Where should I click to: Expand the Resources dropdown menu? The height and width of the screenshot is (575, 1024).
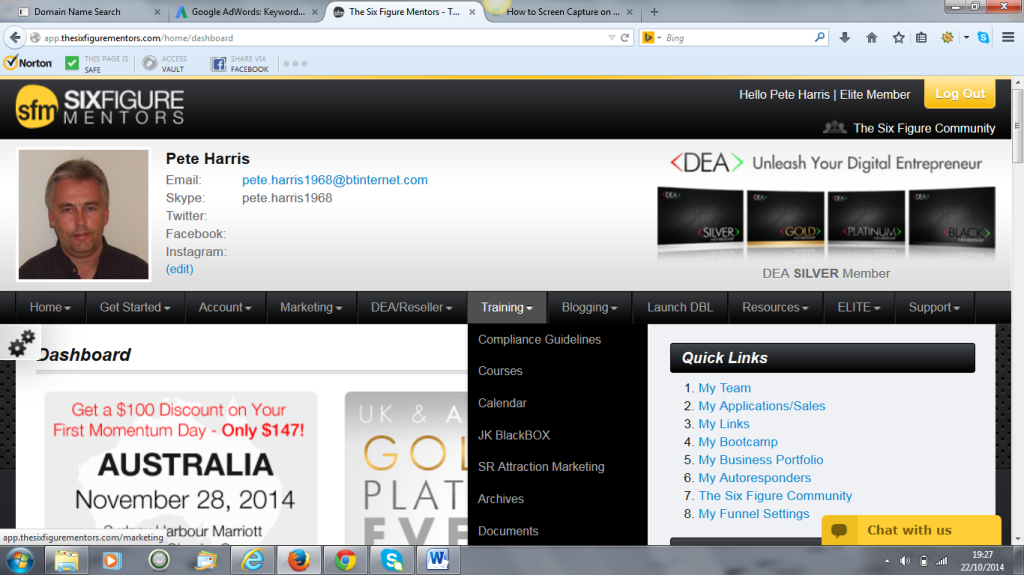click(775, 307)
